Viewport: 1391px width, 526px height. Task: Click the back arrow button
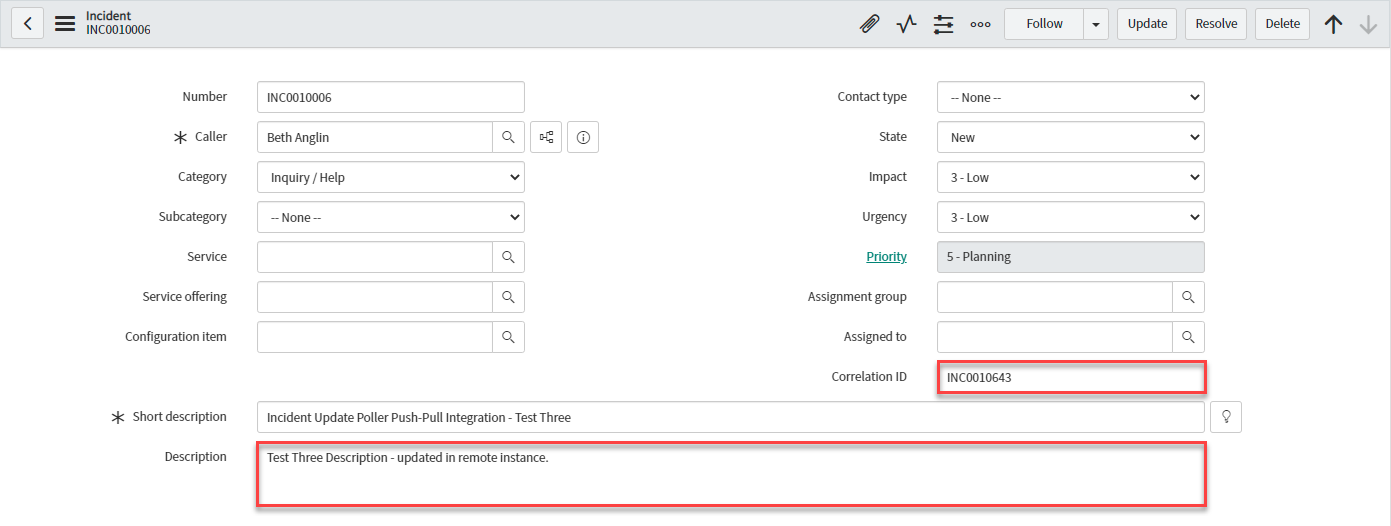click(27, 24)
